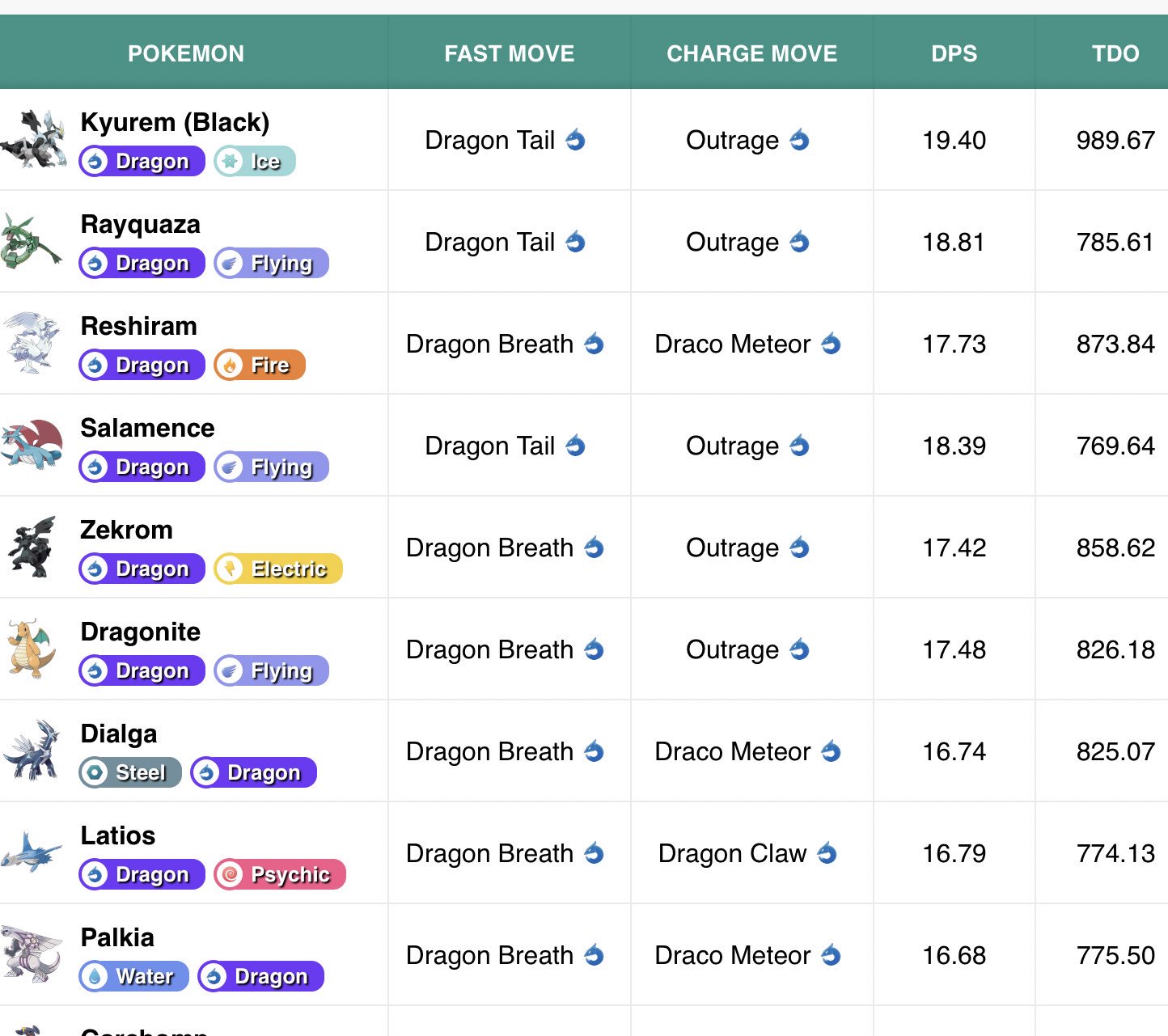Click Dragonite's Outrage charge move
1168x1036 pixels.
(748, 649)
